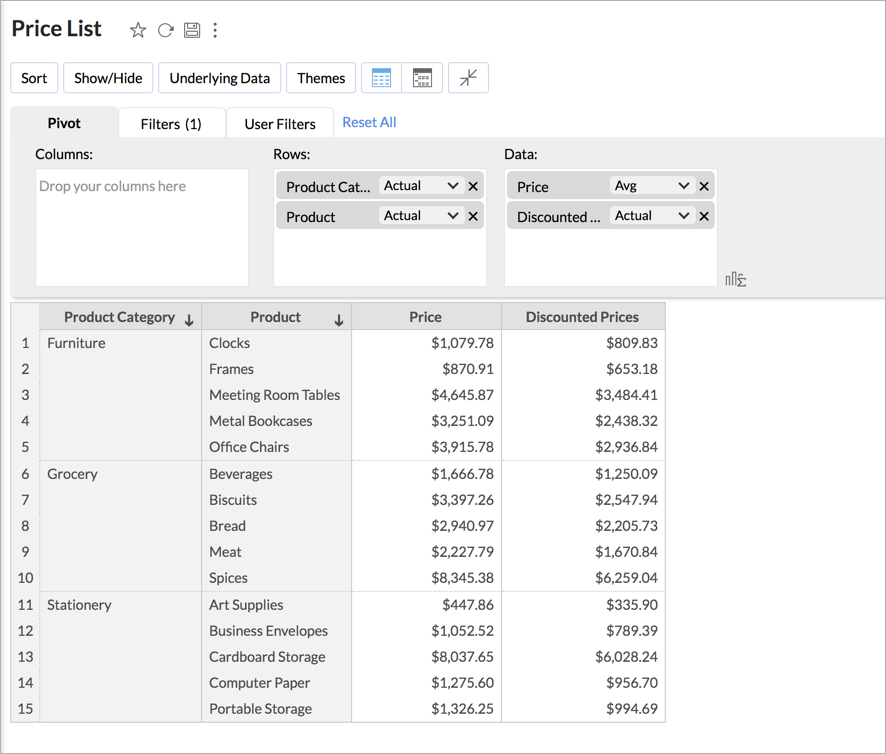Open the Themes options
Viewport: 886px width, 754px height.
point(320,77)
